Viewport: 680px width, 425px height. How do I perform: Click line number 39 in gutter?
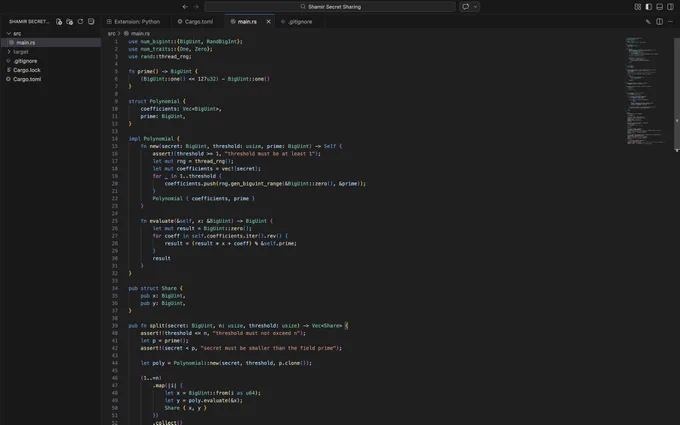[x=114, y=326]
